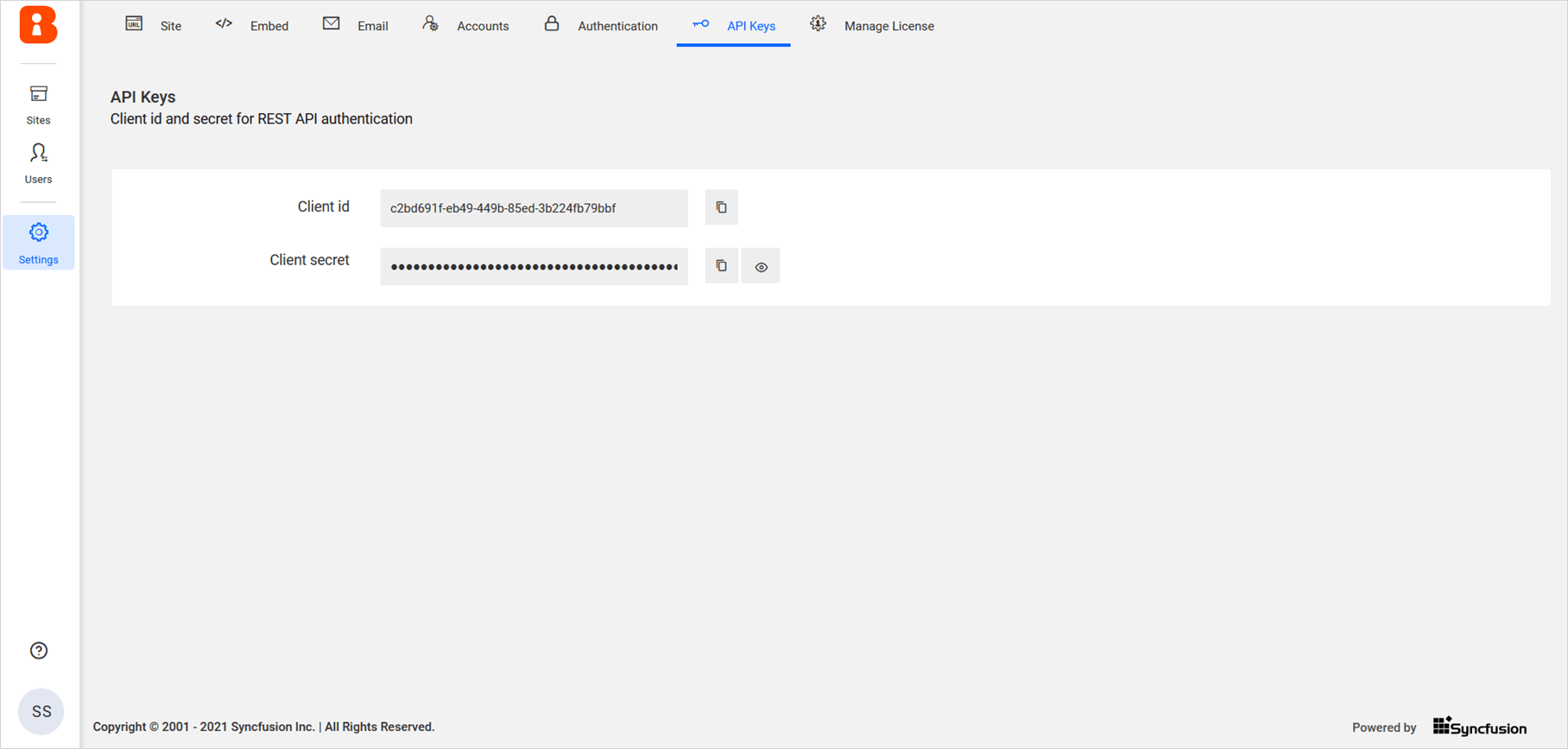Select the Settings gear in sidebar
The height and width of the screenshot is (749, 1568).
[38, 243]
